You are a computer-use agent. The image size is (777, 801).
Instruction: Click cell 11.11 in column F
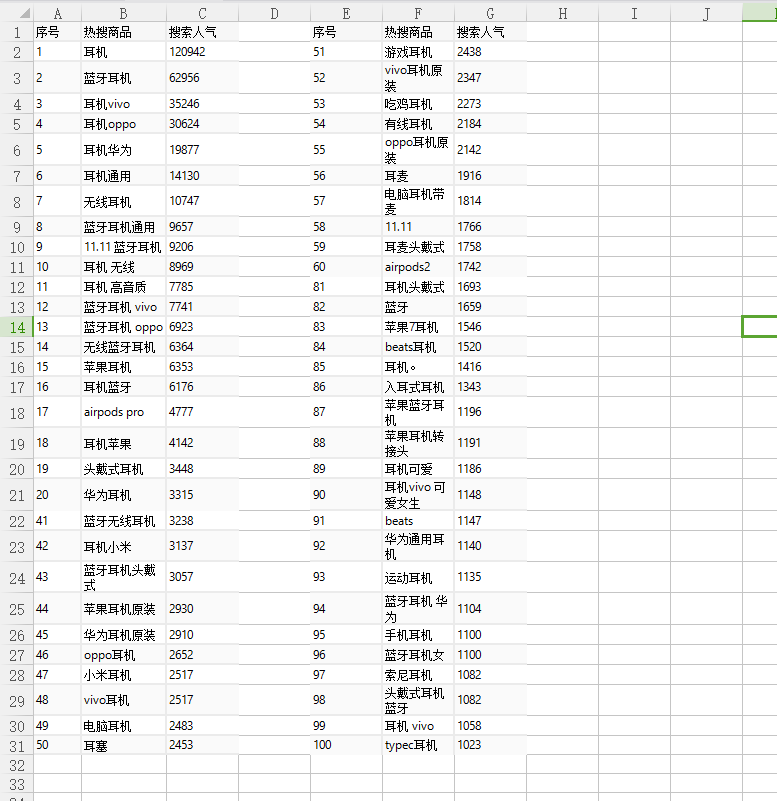pos(418,227)
